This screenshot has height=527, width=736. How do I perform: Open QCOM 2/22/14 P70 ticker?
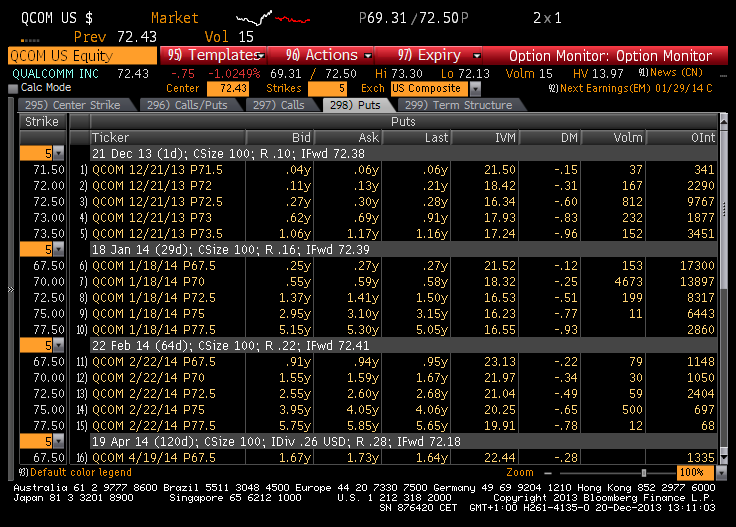148,378
